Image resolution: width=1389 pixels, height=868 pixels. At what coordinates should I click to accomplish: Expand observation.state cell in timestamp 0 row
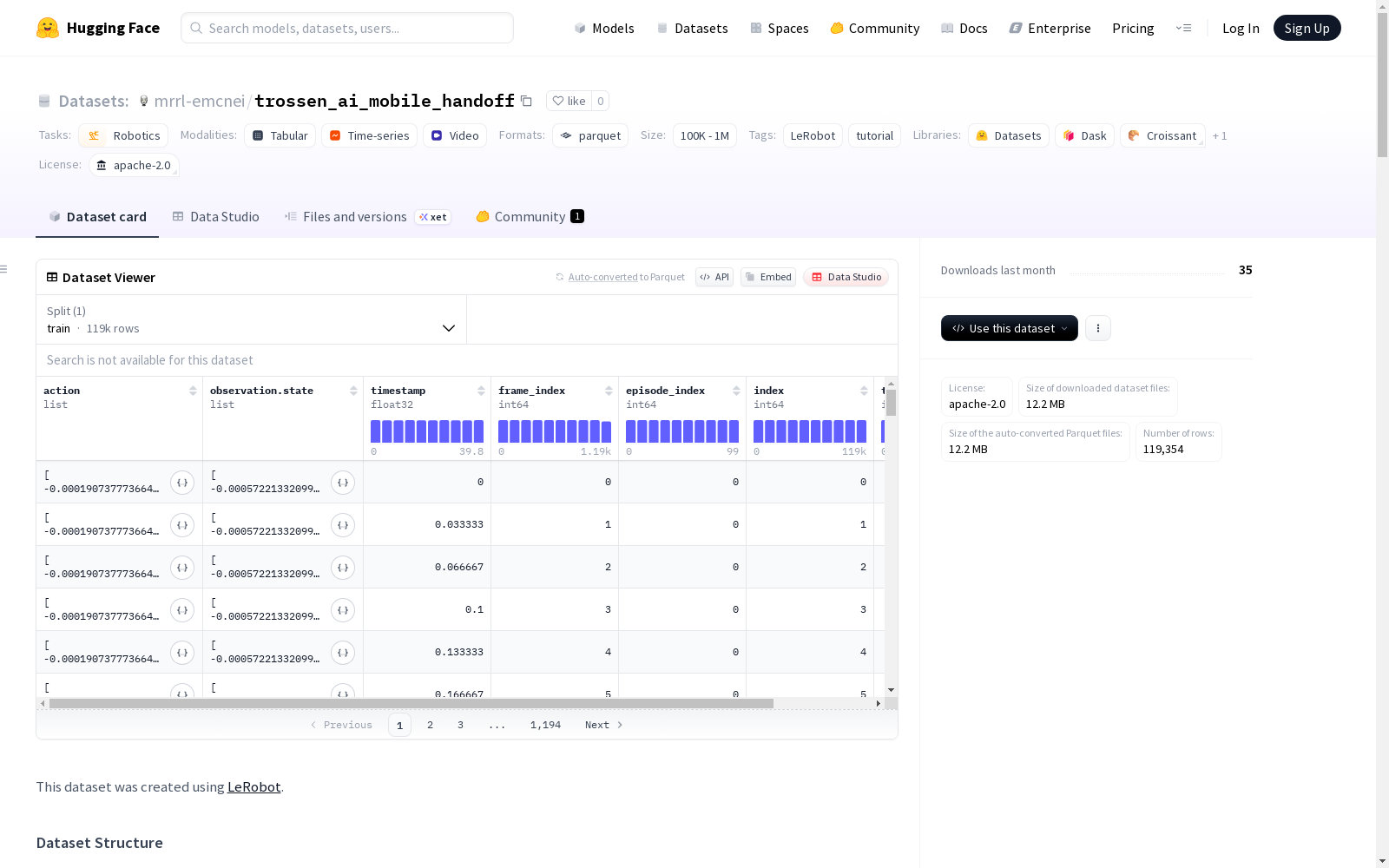point(343,483)
